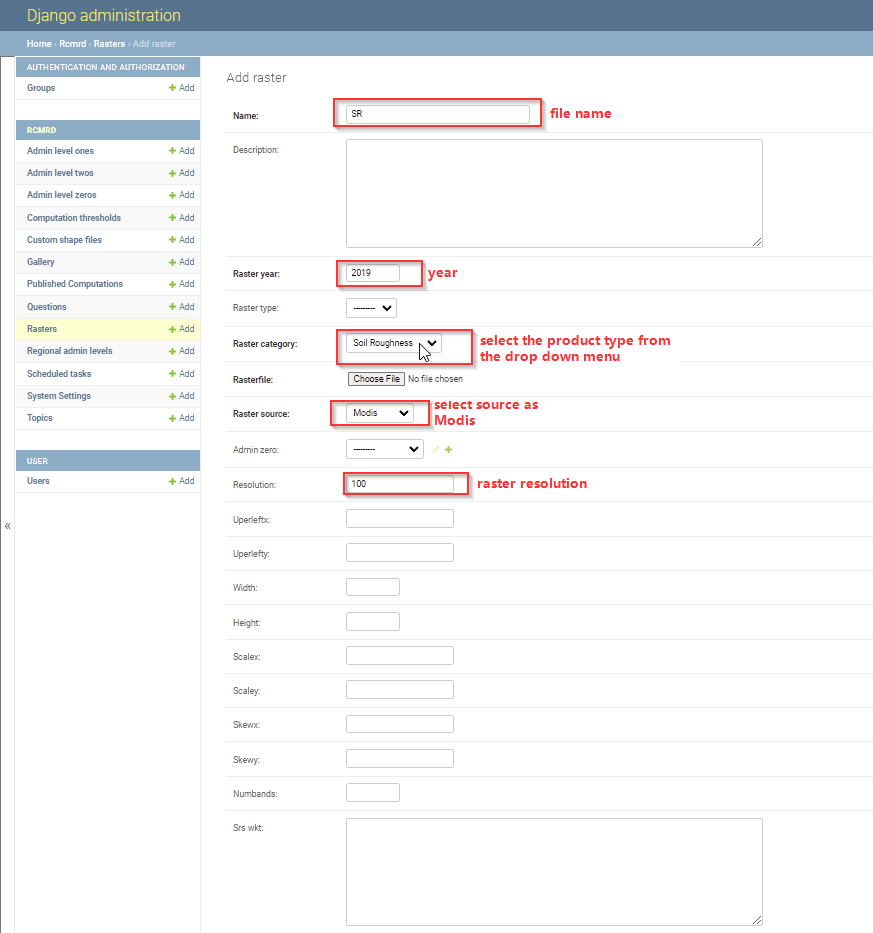Open the highlighted Rasters list

pyautogui.click(x=42, y=328)
